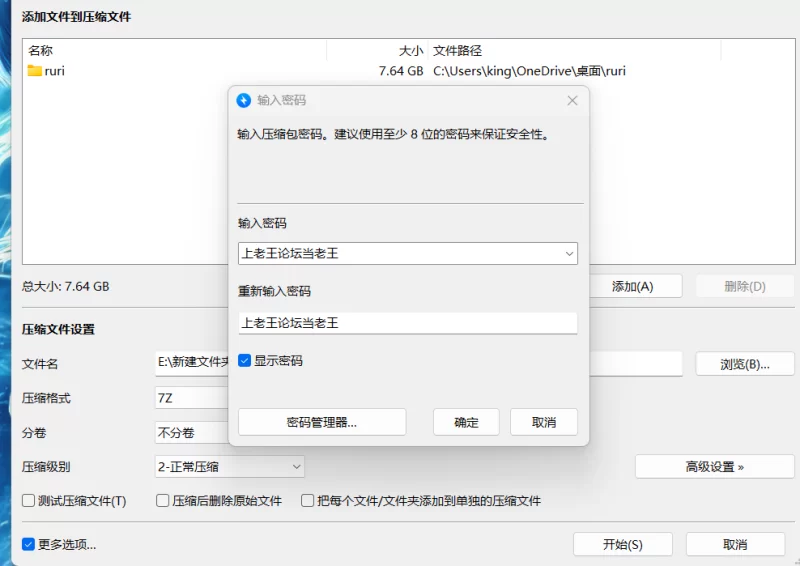Toggle 把每个文件/文件夹添加到单独的压缩文件 checkbox

308,501
